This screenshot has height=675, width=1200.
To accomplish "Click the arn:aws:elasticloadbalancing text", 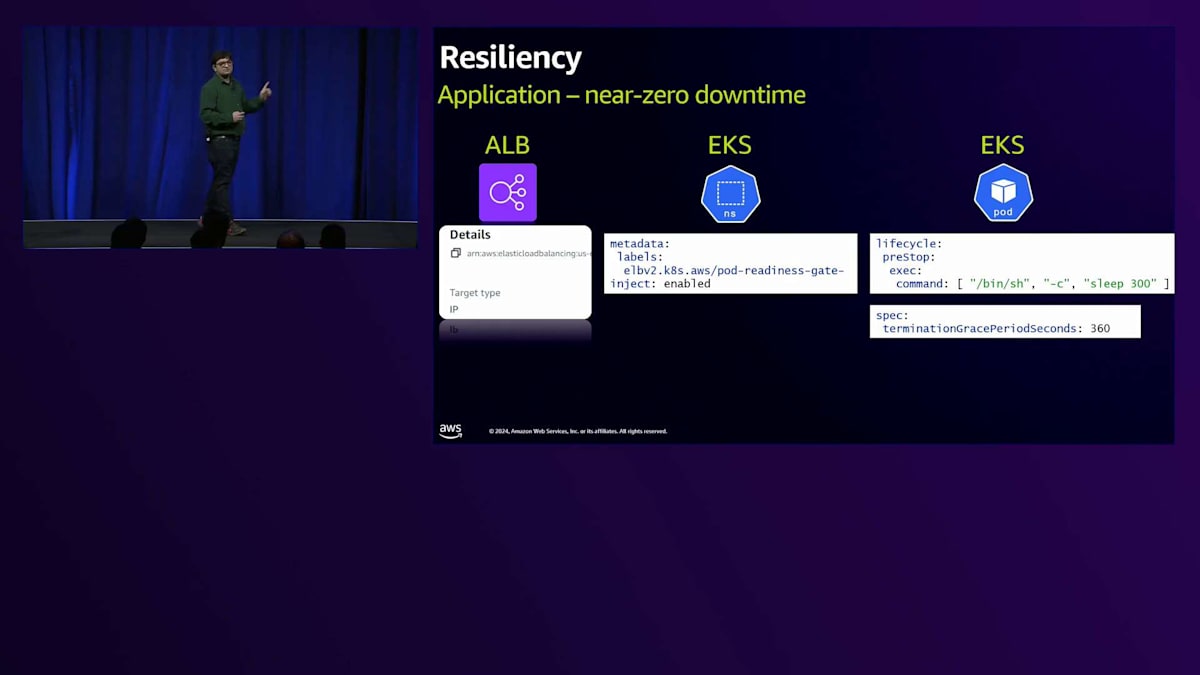I will (x=528, y=254).
